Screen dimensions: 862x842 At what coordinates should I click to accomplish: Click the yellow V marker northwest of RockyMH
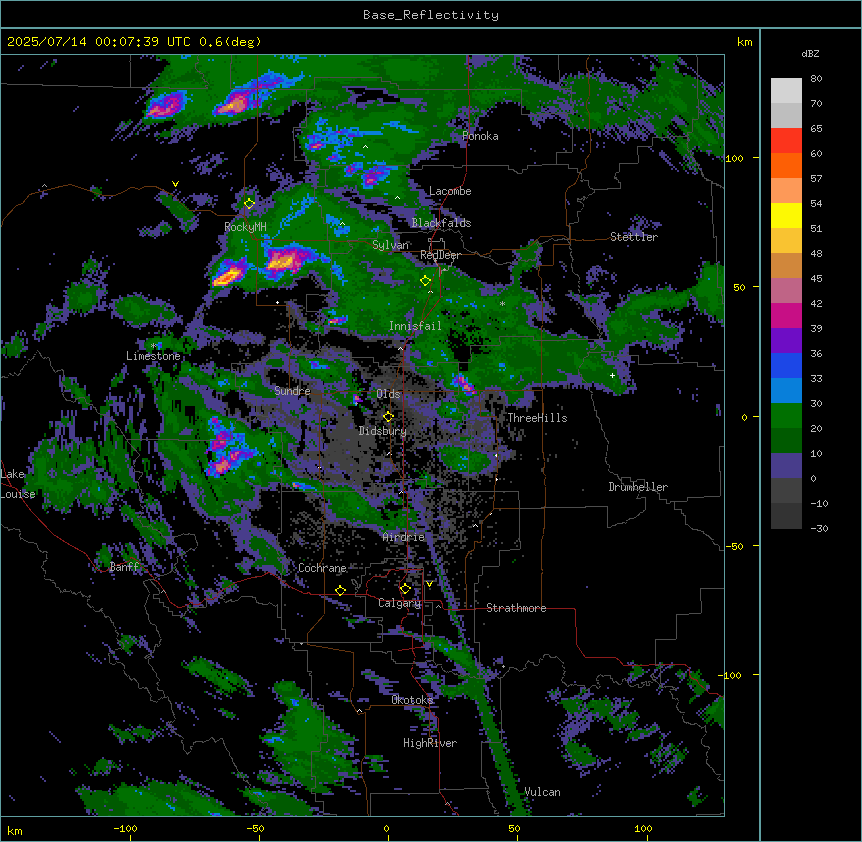coord(175,184)
